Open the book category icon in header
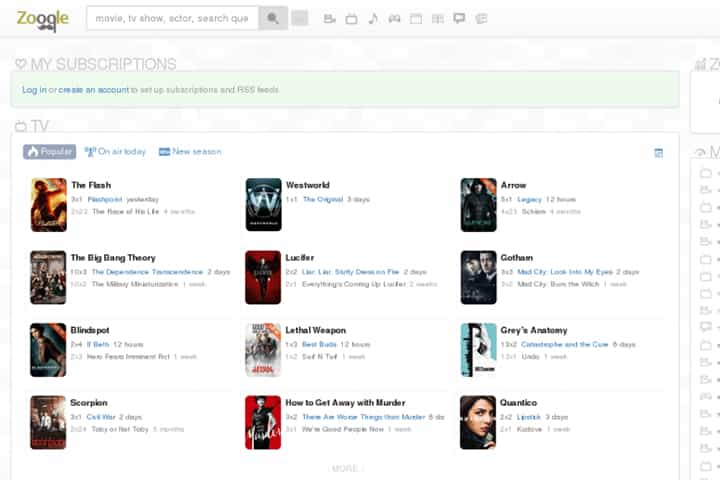 coord(438,19)
